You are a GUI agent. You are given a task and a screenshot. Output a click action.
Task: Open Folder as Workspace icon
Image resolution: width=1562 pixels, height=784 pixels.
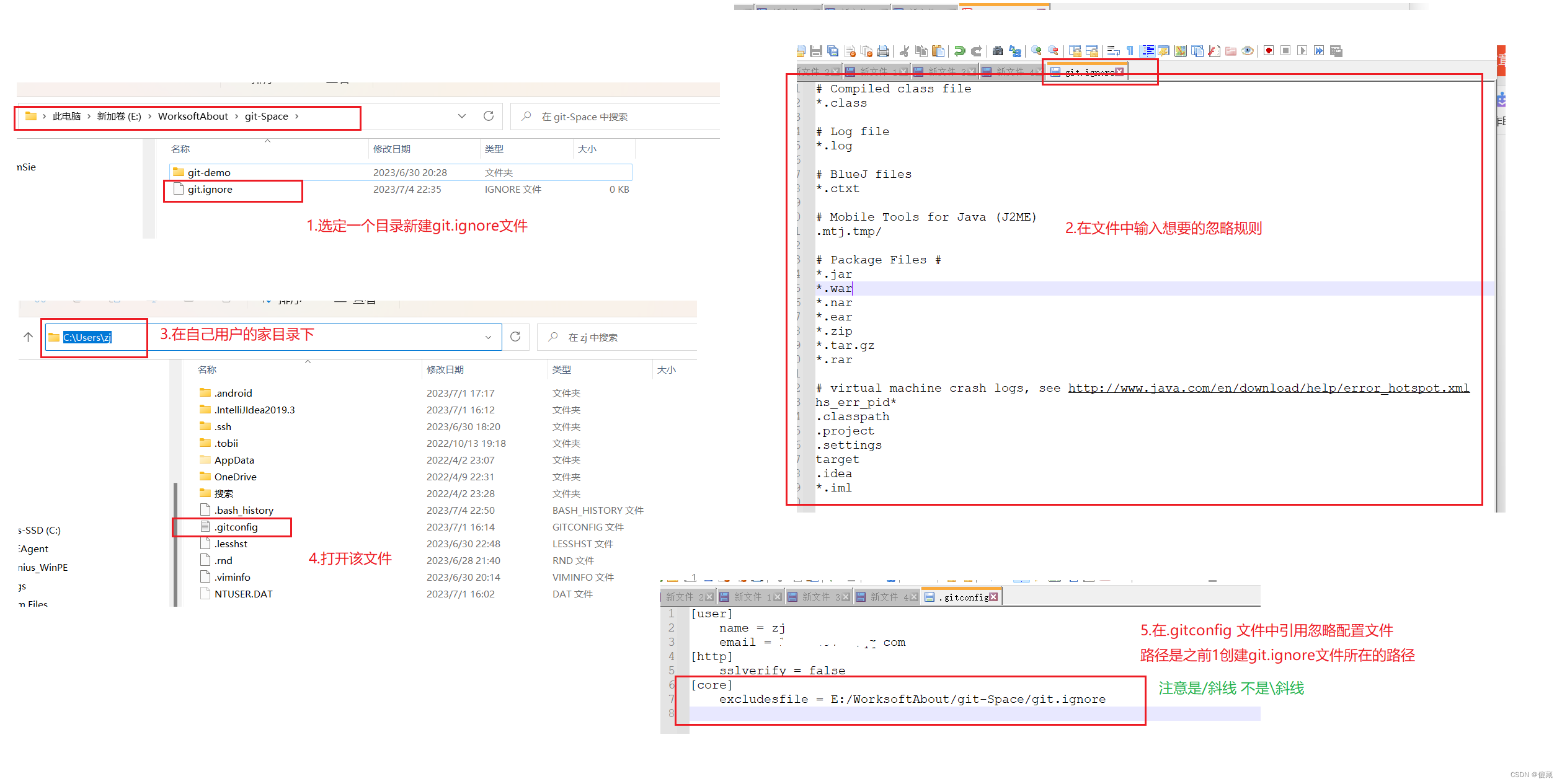click(x=1231, y=51)
